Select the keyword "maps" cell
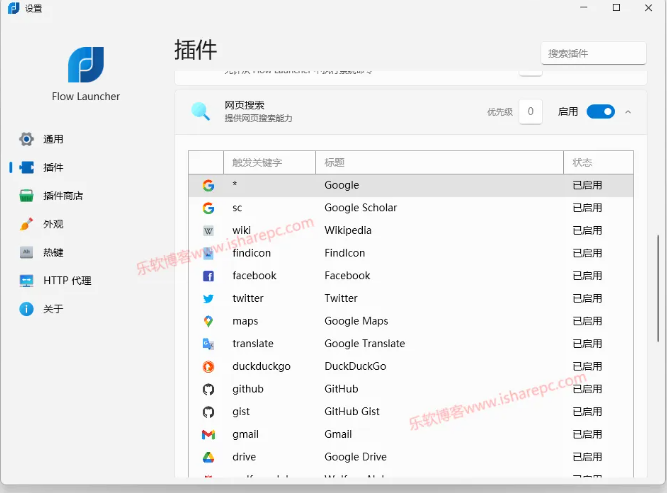Viewport: 667px width, 498px height. pos(245,321)
